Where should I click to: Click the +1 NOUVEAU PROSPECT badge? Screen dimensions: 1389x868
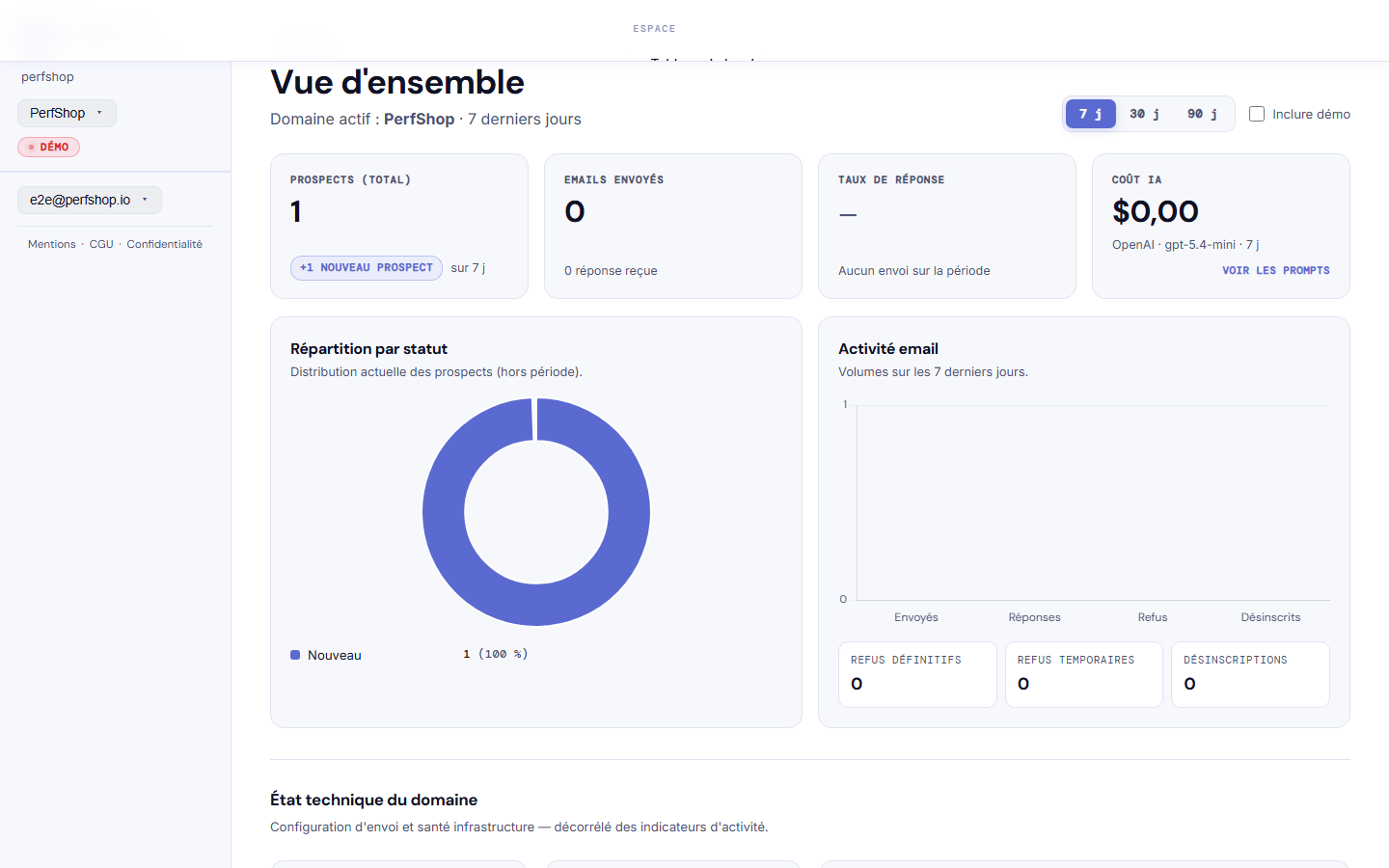[x=367, y=268]
